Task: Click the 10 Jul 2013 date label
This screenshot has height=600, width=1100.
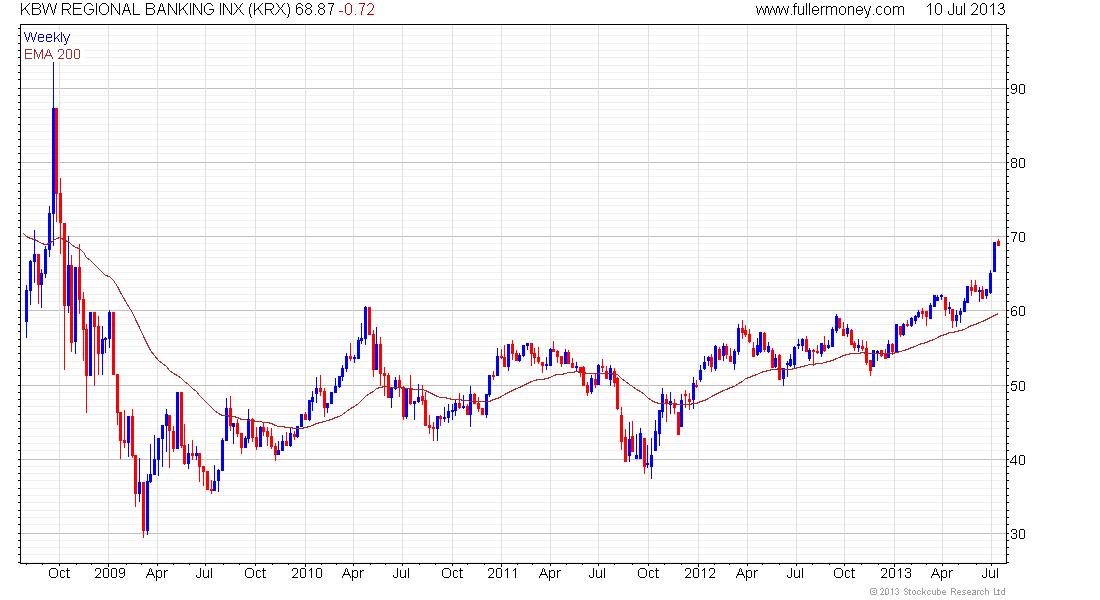Action: point(964,10)
